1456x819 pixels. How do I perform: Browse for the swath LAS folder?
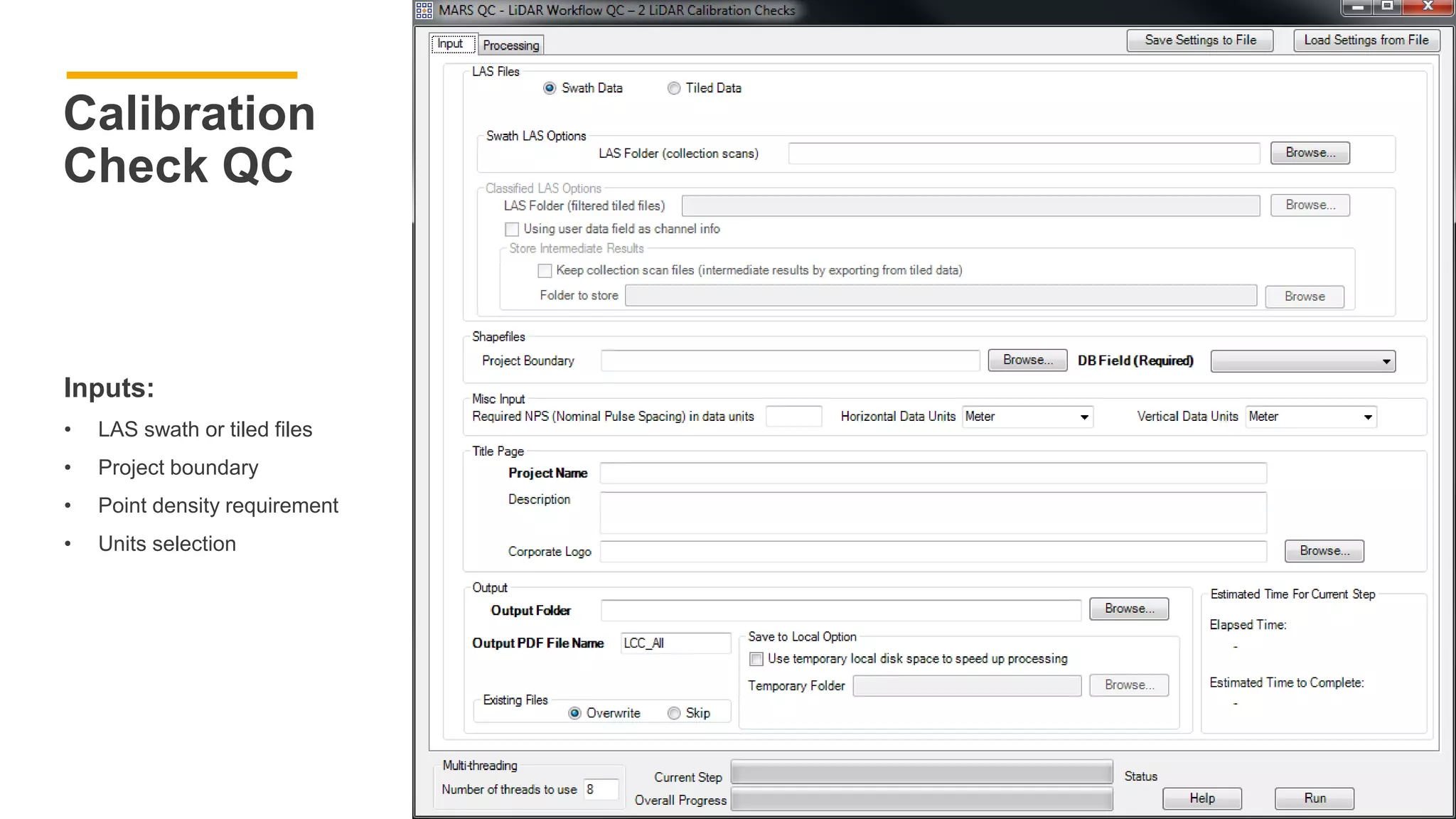coord(1310,153)
